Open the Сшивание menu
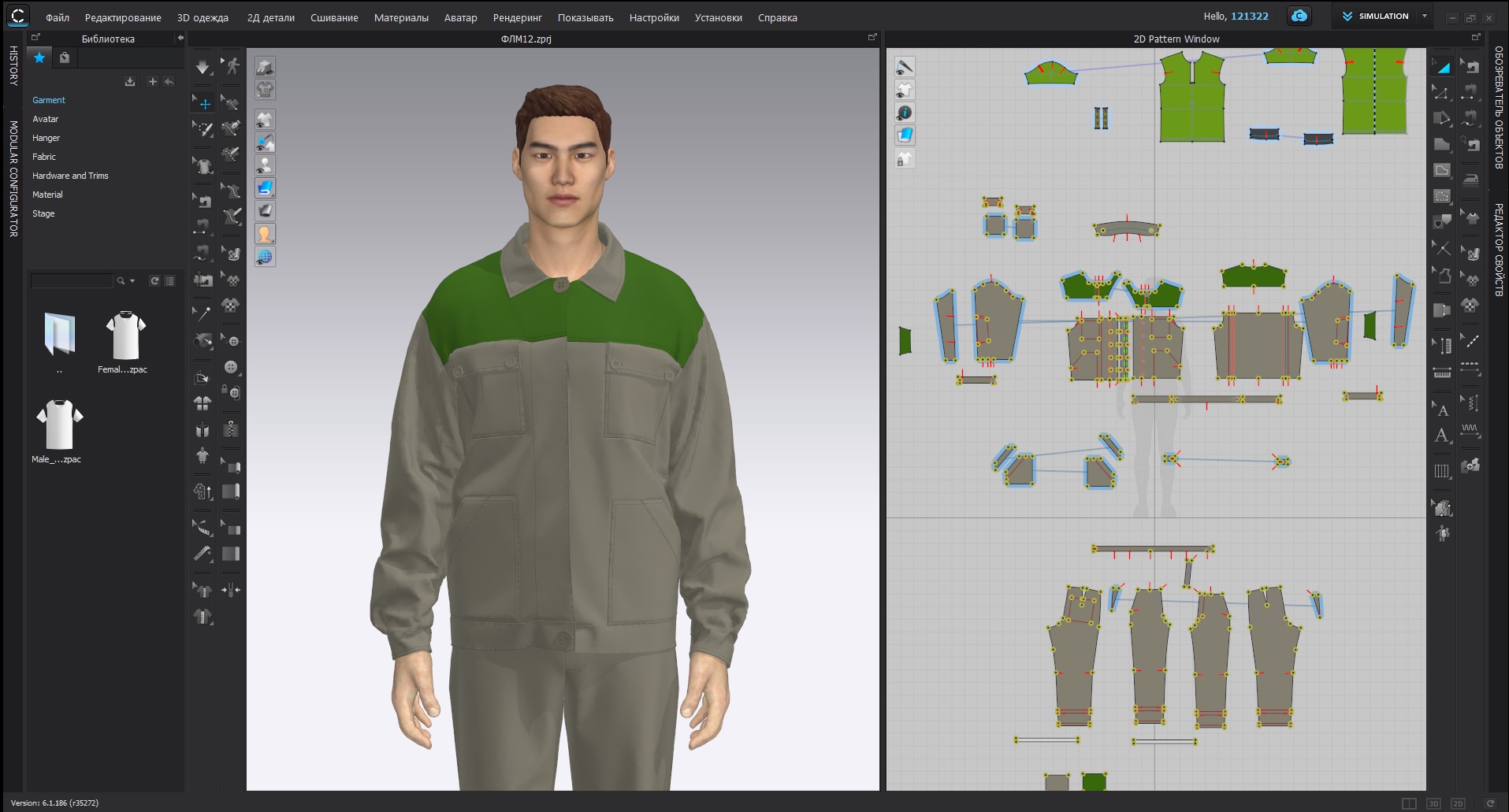Image resolution: width=1509 pixels, height=812 pixels. tap(334, 17)
